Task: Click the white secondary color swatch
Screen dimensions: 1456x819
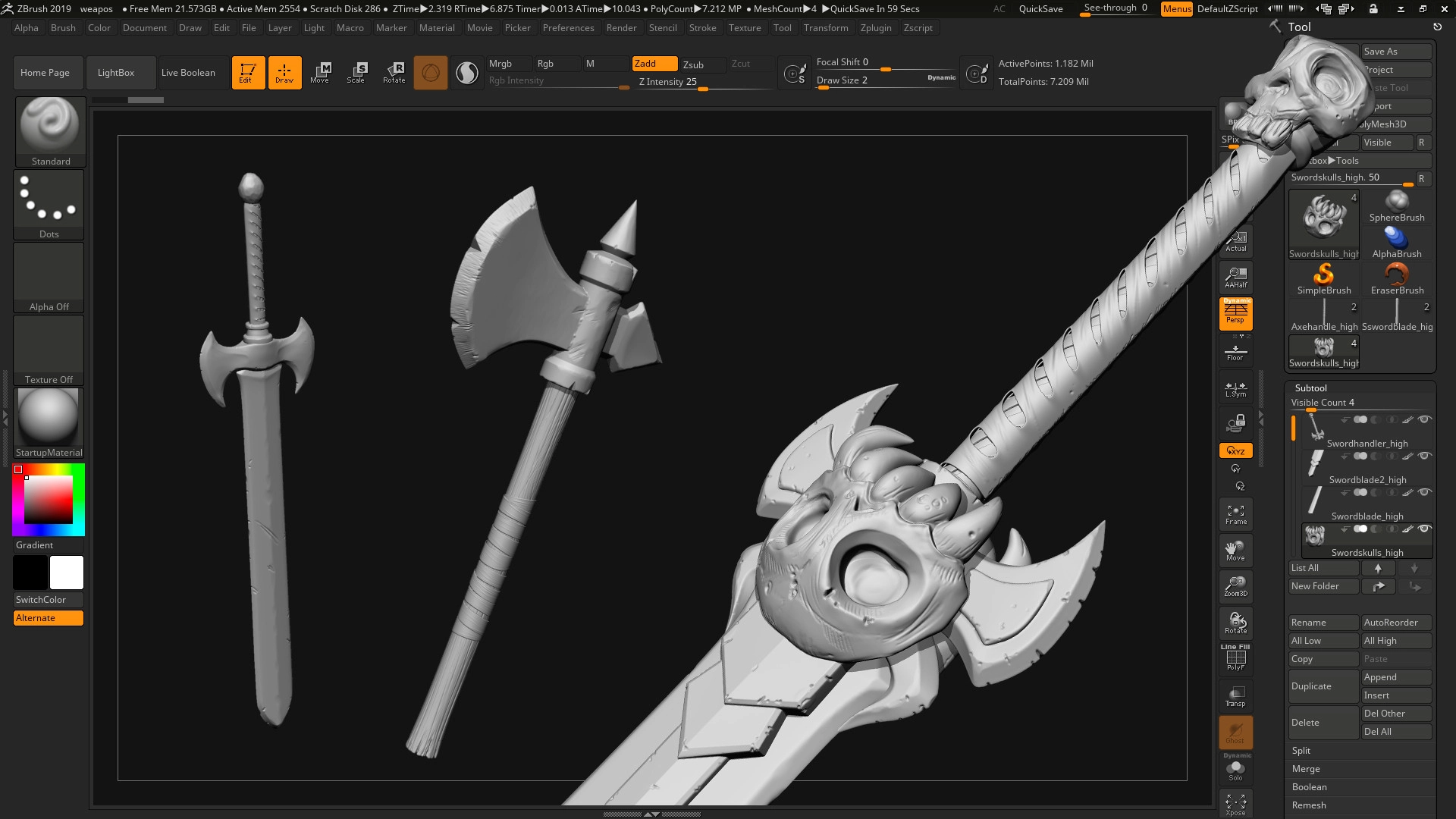Action: pyautogui.click(x=67, y=573)
